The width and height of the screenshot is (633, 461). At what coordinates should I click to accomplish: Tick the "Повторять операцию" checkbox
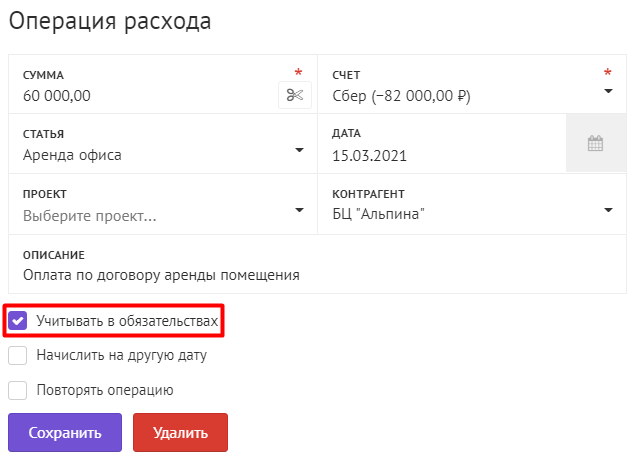pos(17,390)
